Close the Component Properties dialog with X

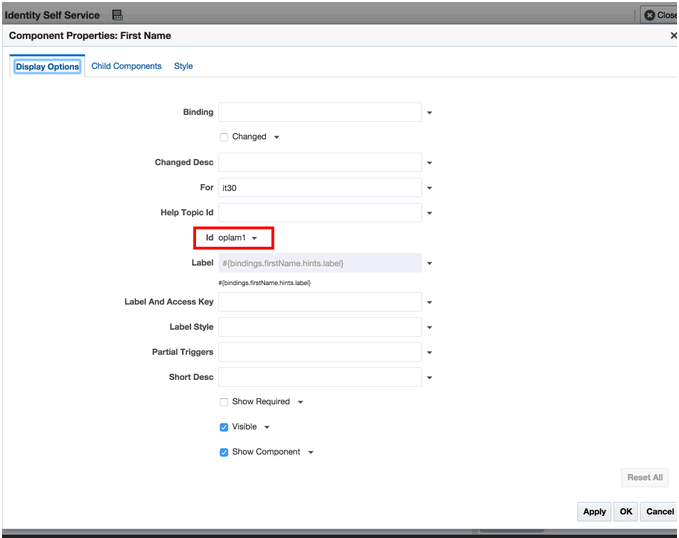click(x=673, y=36)
